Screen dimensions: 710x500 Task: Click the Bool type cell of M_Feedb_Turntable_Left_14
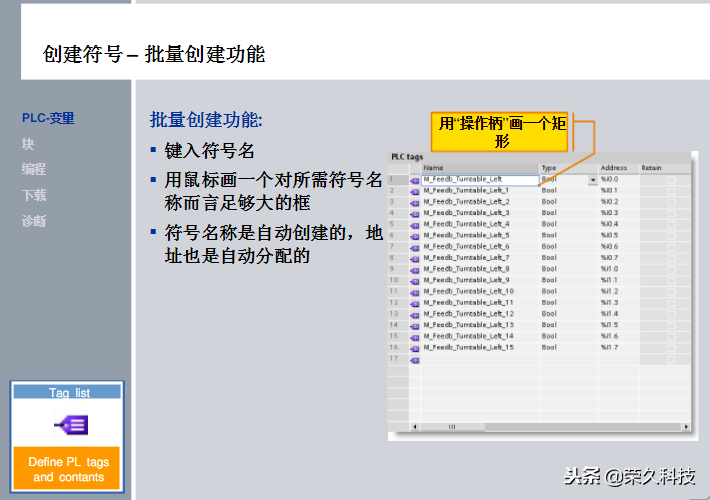tap(569, 337)
